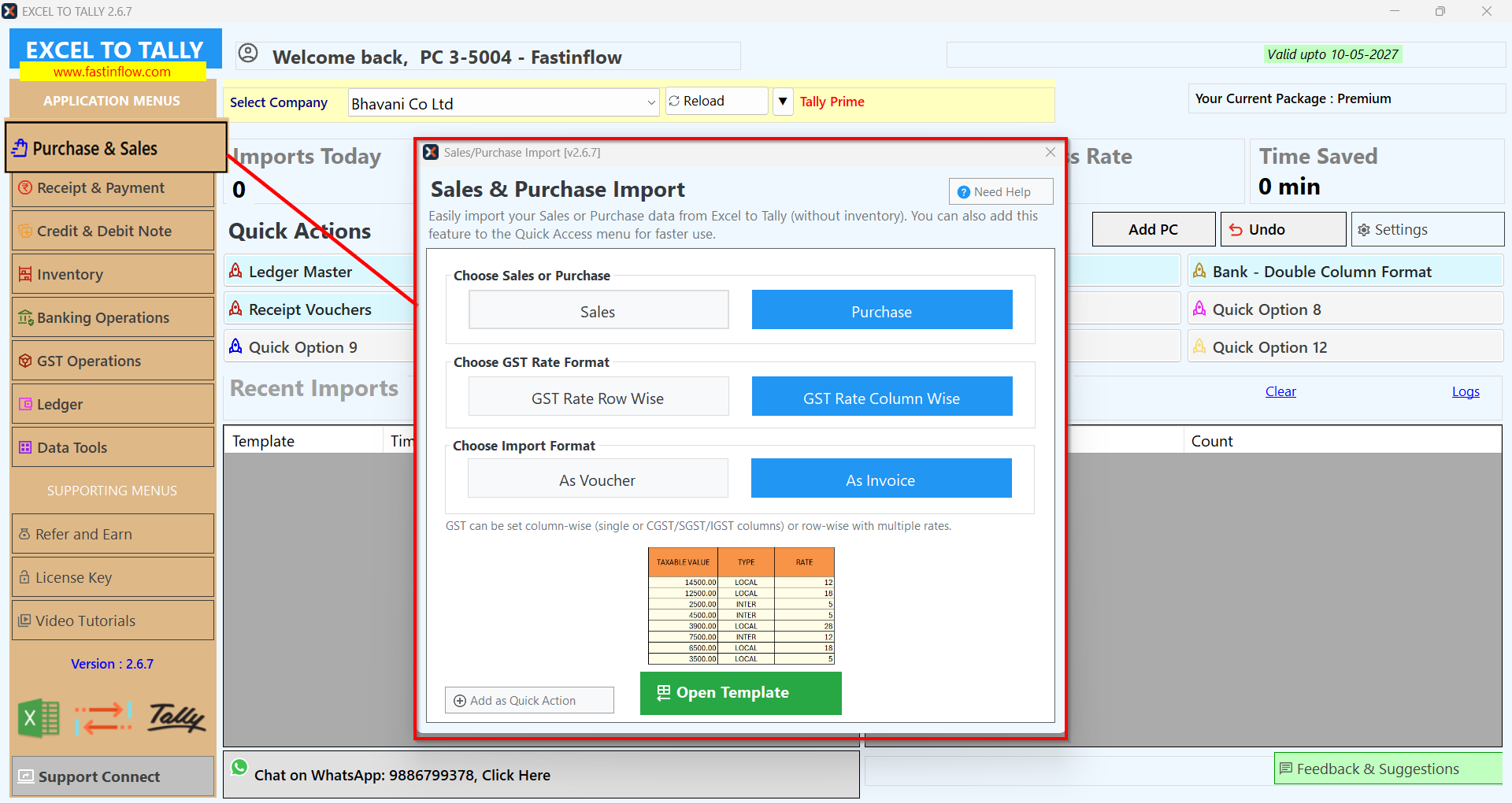Click Support Connect button

click(113, 776)
